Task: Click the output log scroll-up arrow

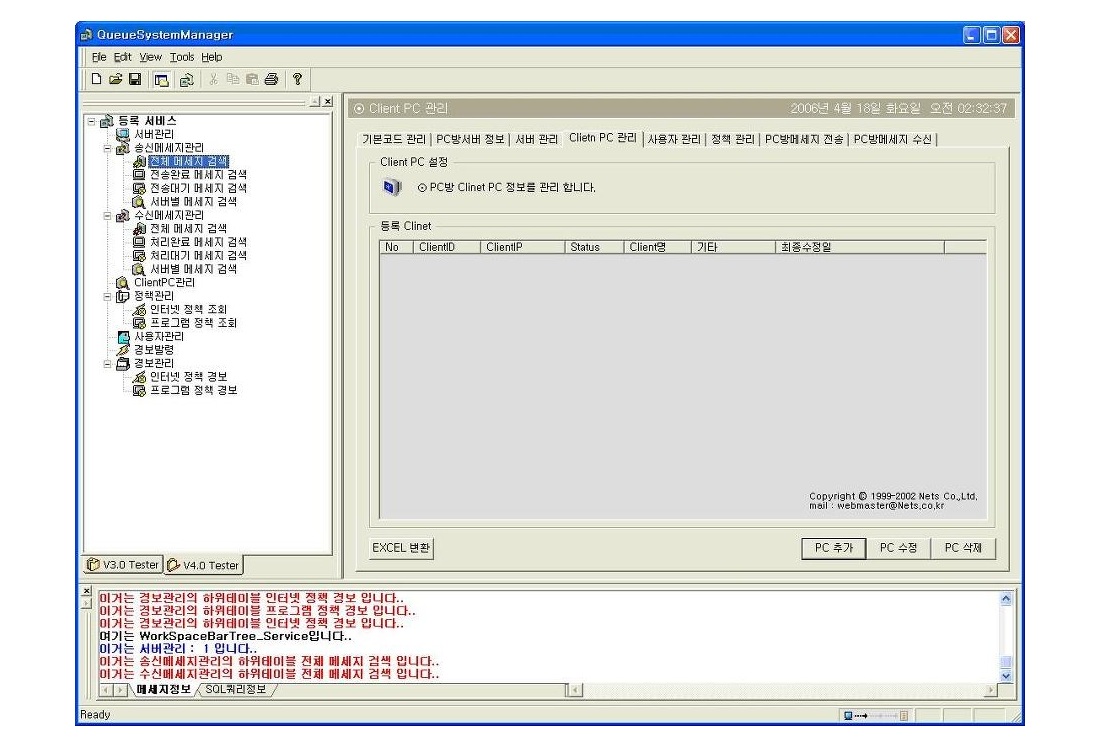Action: click(1006, 599)
